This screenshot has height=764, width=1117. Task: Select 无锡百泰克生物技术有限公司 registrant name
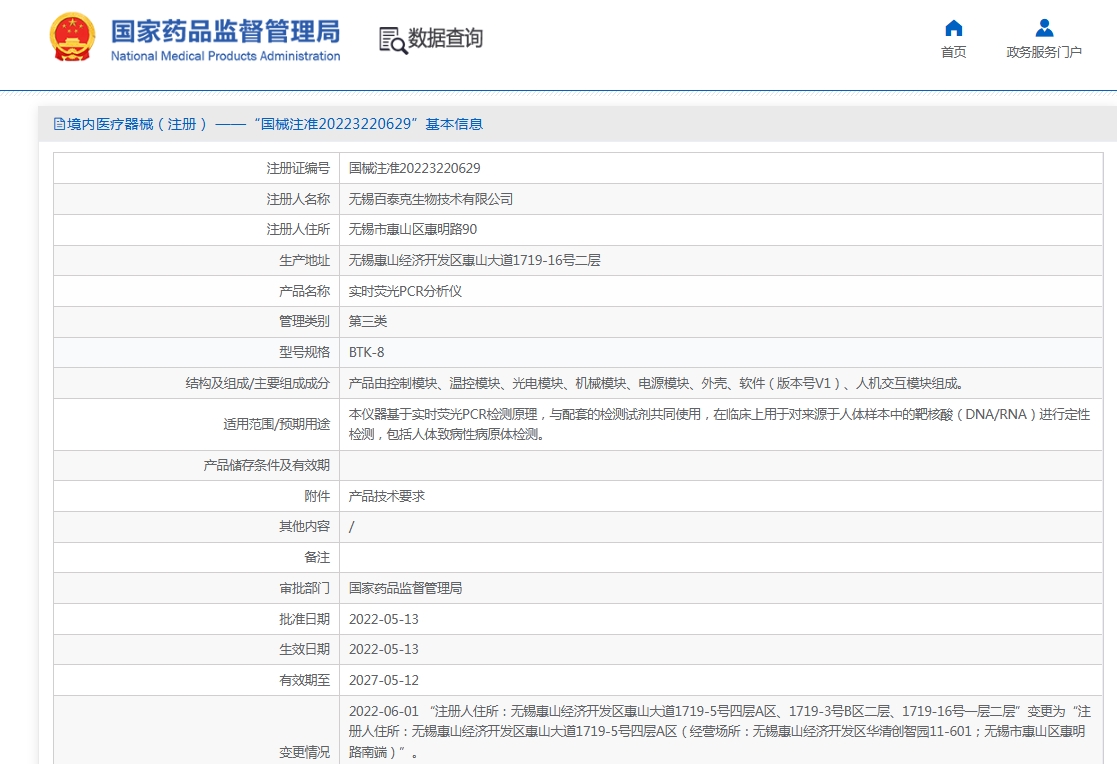430,199
